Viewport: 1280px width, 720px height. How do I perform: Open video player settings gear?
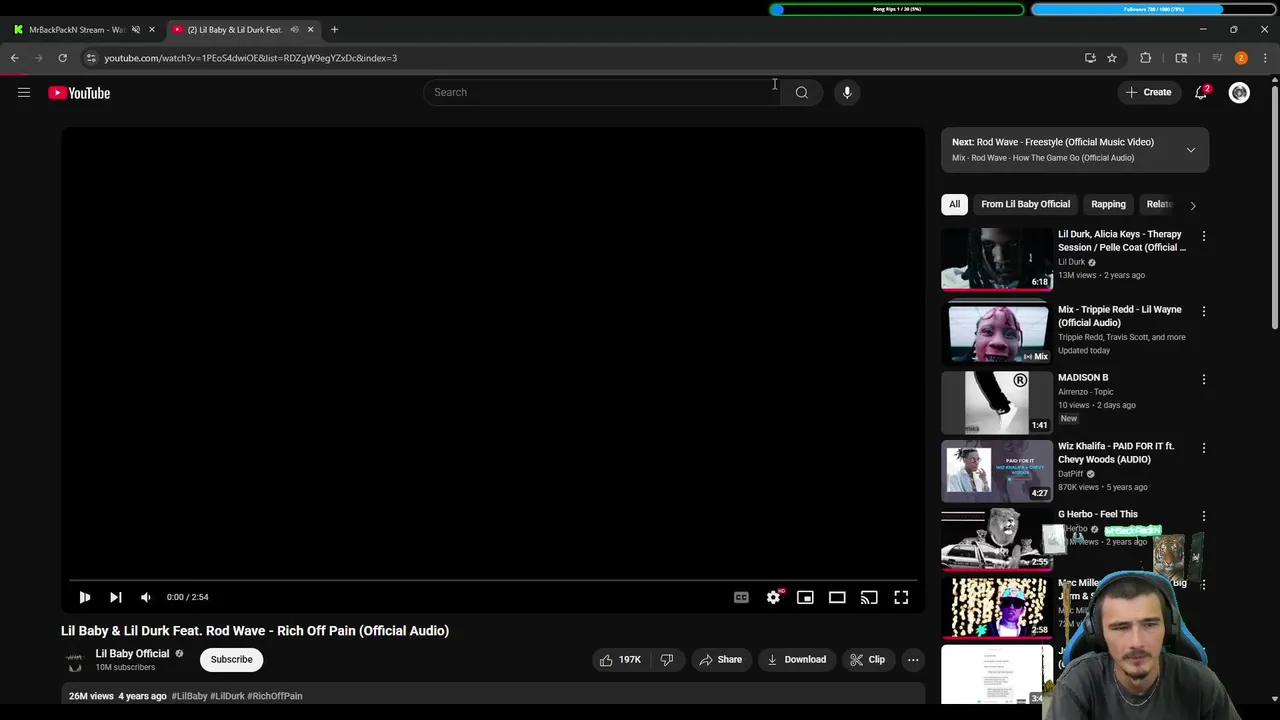773,597
